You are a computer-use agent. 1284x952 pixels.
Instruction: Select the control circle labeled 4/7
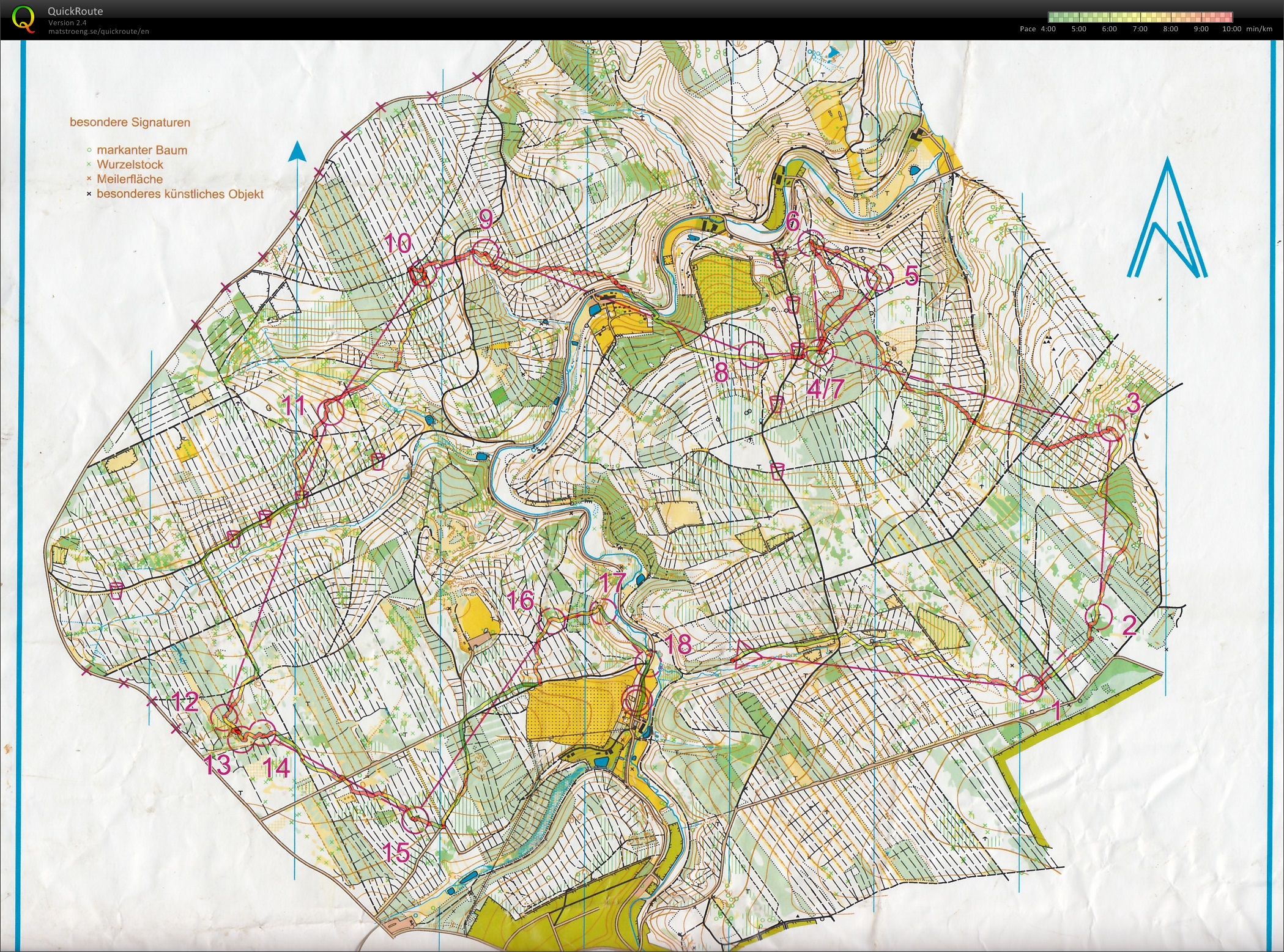coord(821,353)
